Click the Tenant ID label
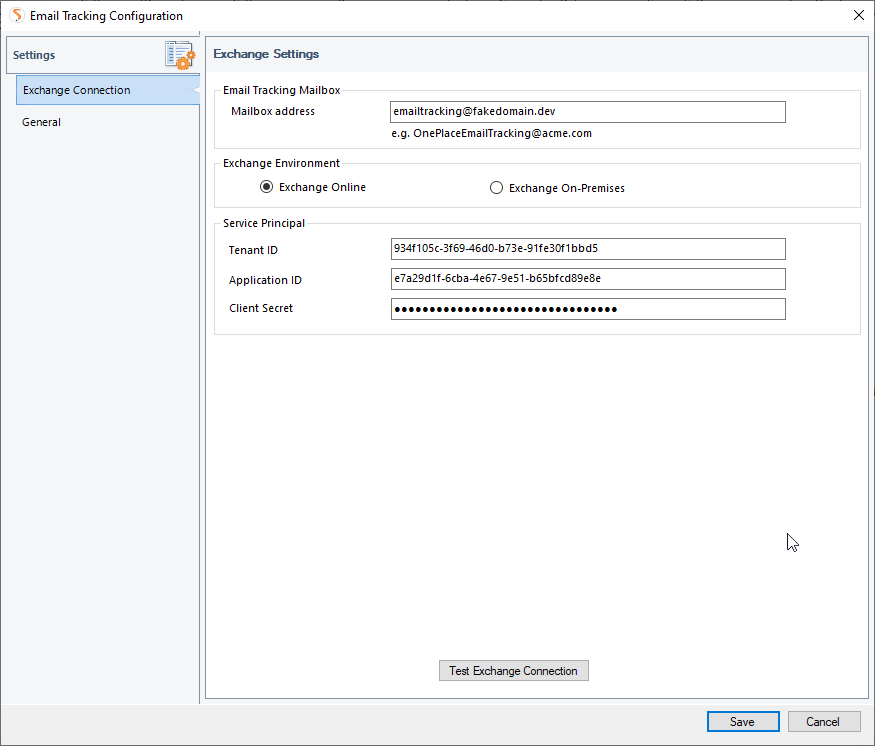 click(x=253, y=250)
